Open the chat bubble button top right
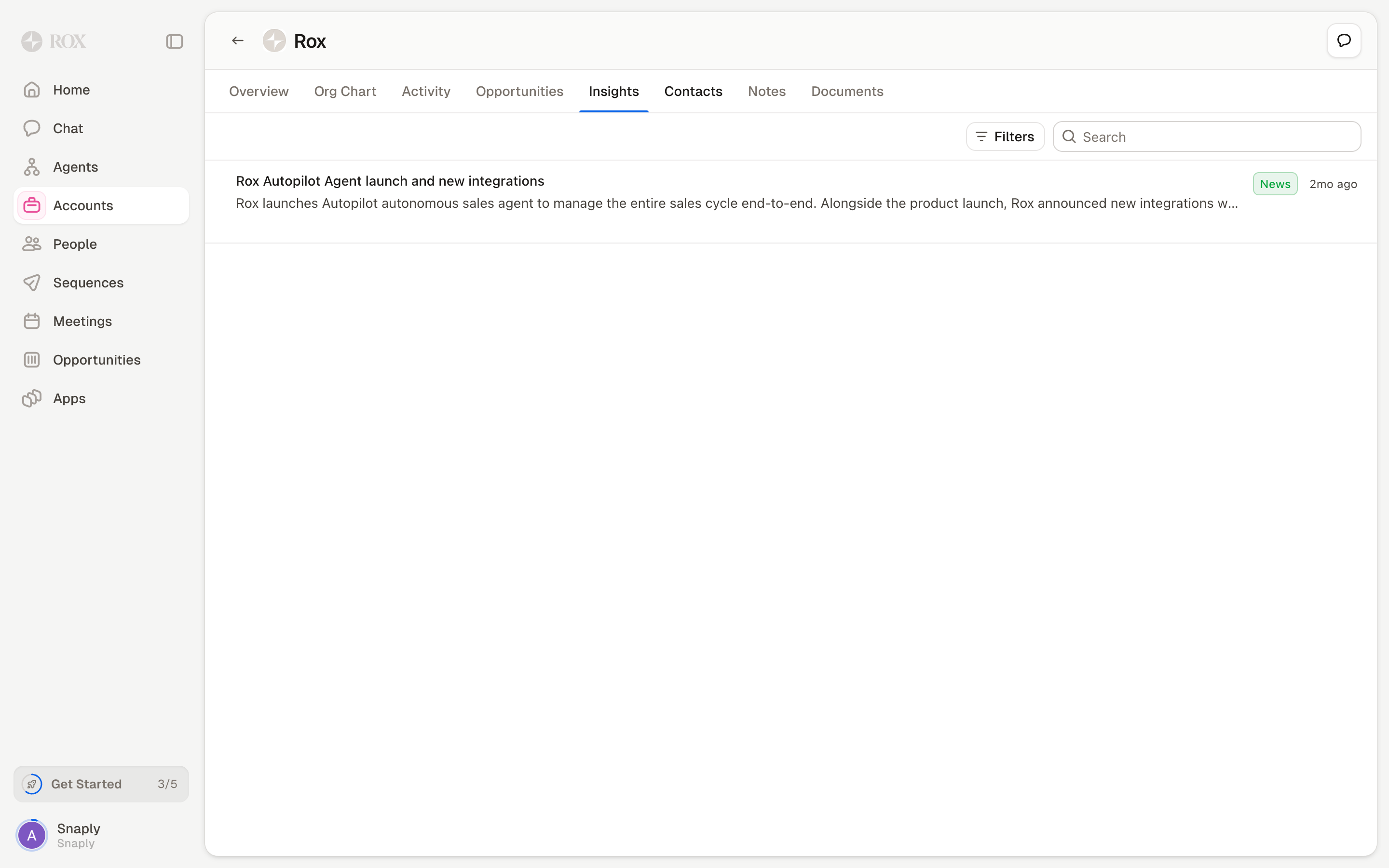Viewport: 1389px width, 868px height. 1344,41
